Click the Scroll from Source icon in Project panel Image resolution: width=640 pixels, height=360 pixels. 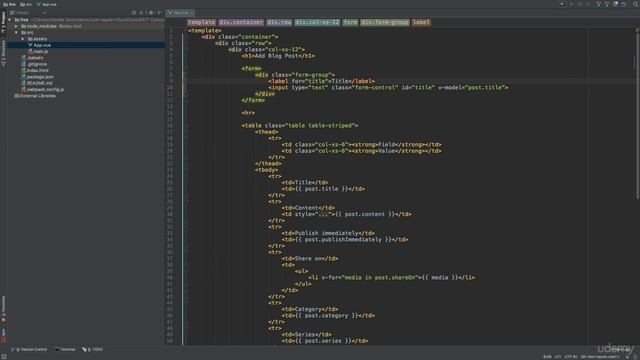[134, 13]
